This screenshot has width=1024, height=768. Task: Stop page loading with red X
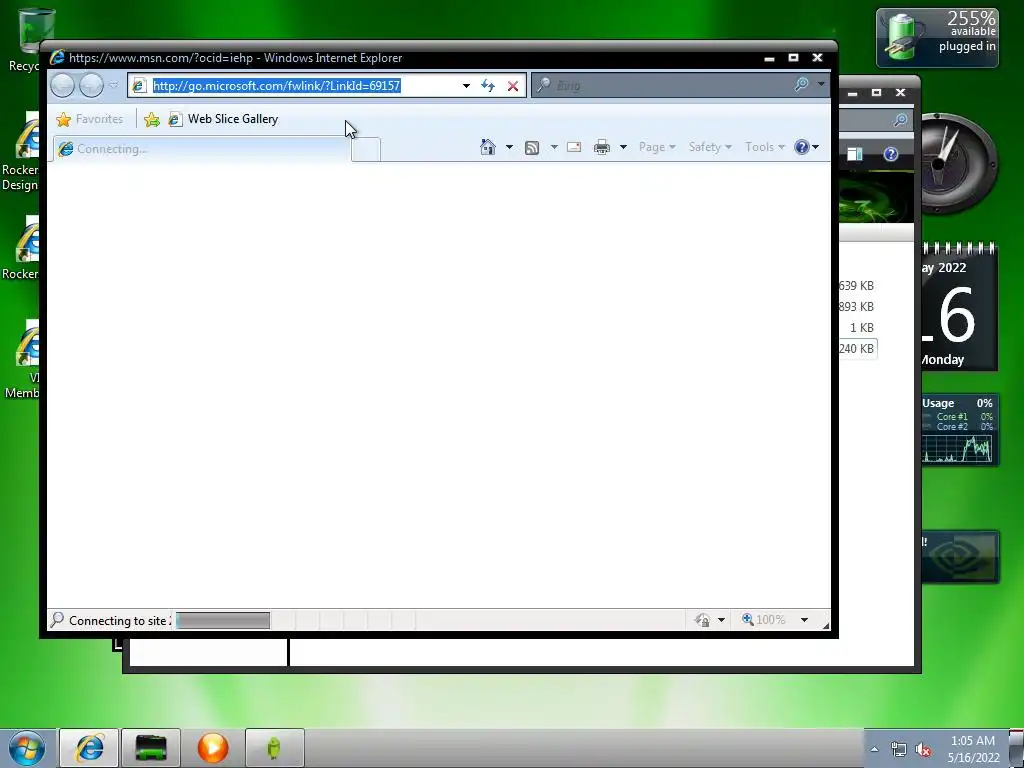click(513, 86)
